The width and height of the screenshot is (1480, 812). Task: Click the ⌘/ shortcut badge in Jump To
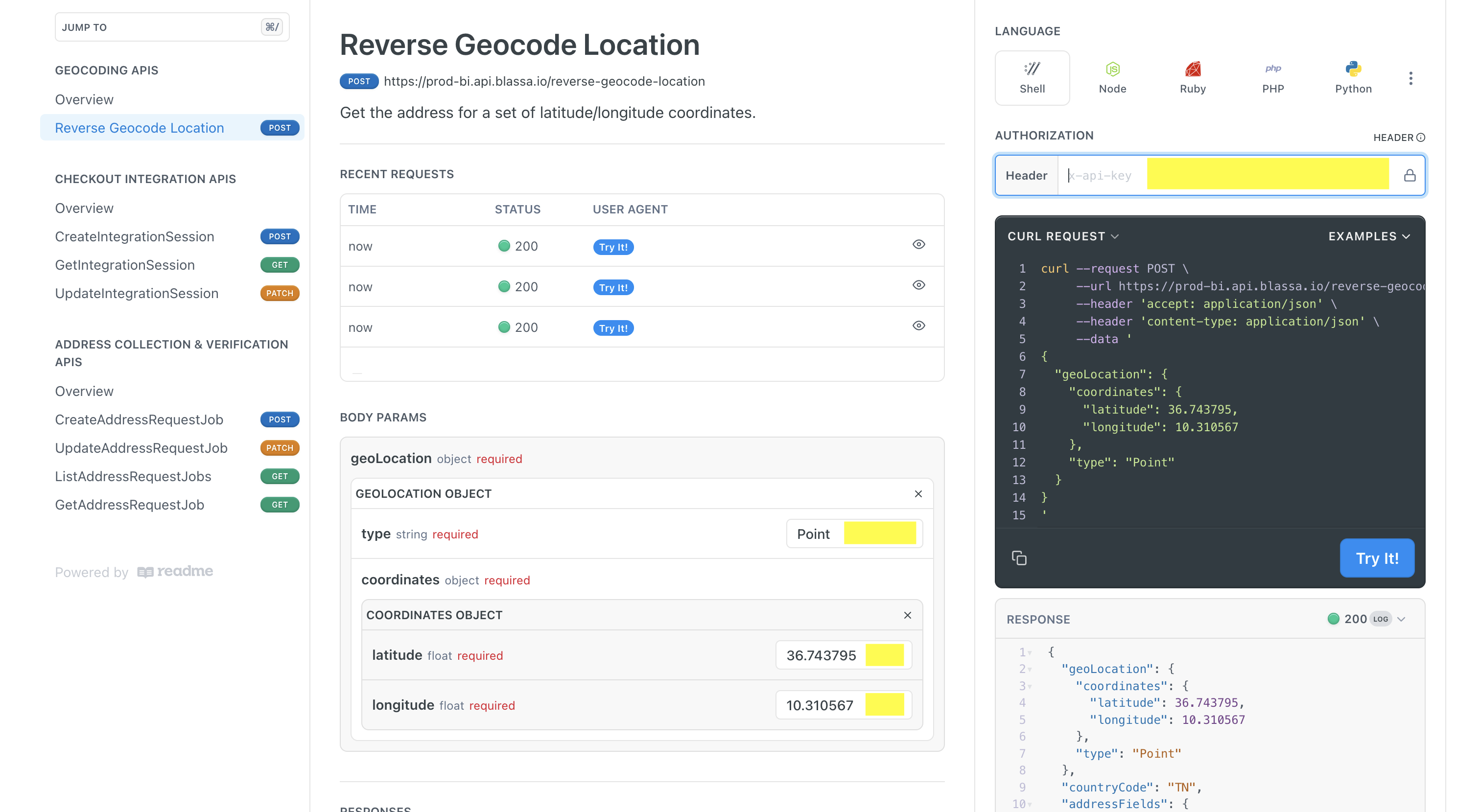(272, 27)
